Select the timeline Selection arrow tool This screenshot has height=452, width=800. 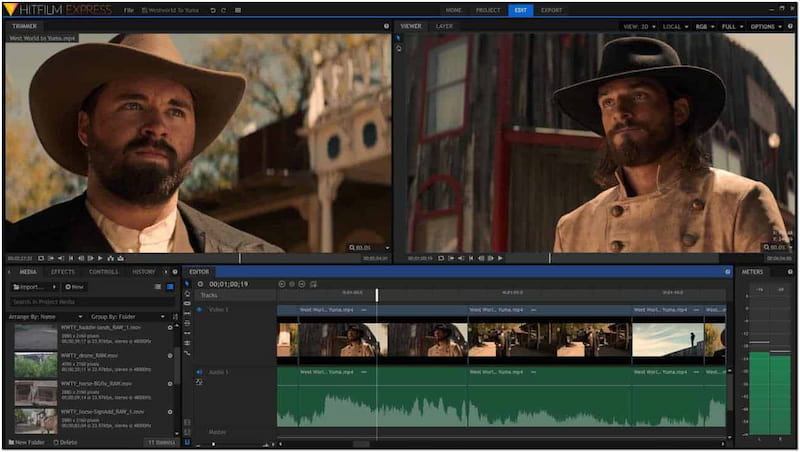[x=187, y=284]
